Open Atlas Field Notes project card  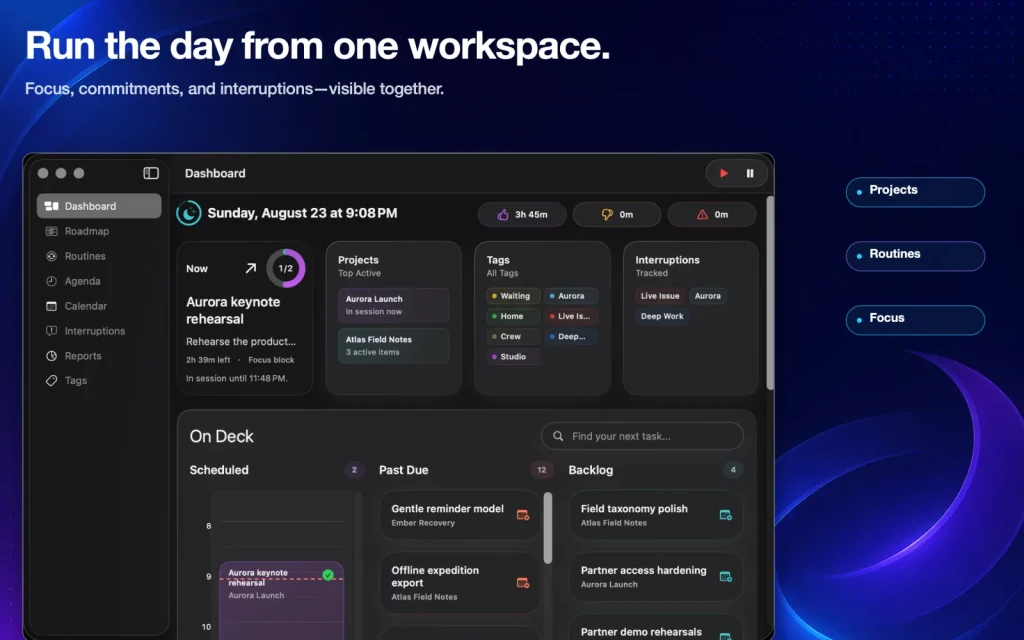(393, 345)
